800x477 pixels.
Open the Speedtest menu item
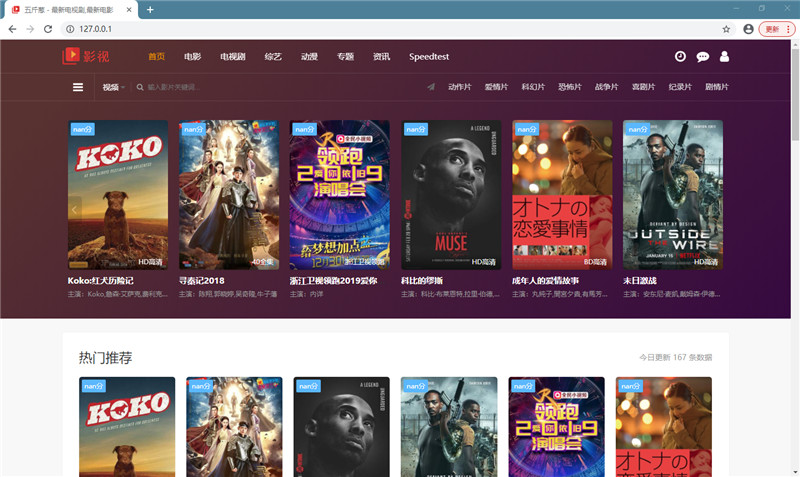pyautogui.click(x=429, y=57)
